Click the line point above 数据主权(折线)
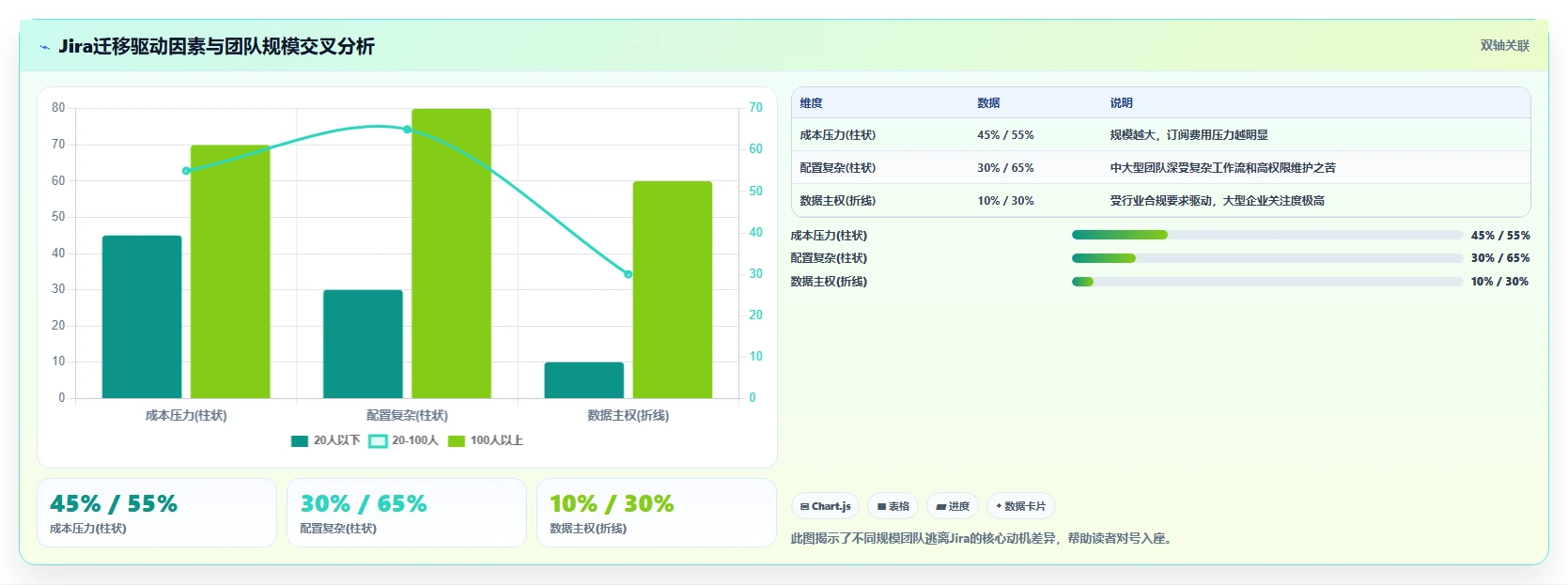This screenshot has width=1568, height=585. [x=629, y=274]
